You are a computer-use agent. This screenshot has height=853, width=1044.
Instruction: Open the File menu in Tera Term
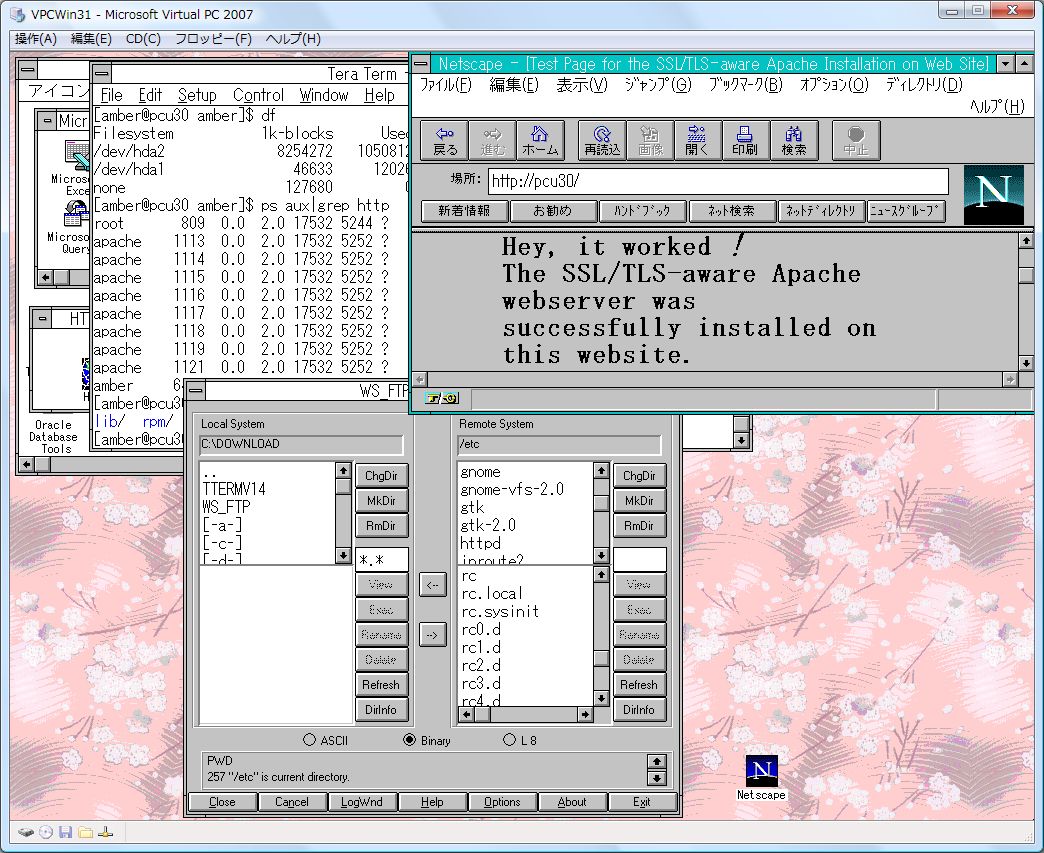coord(111,95)
